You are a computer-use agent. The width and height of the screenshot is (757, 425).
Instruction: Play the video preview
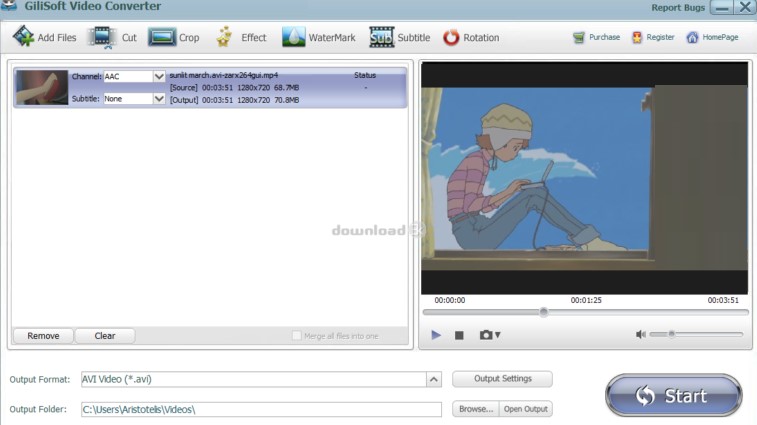tap(435, 335)
